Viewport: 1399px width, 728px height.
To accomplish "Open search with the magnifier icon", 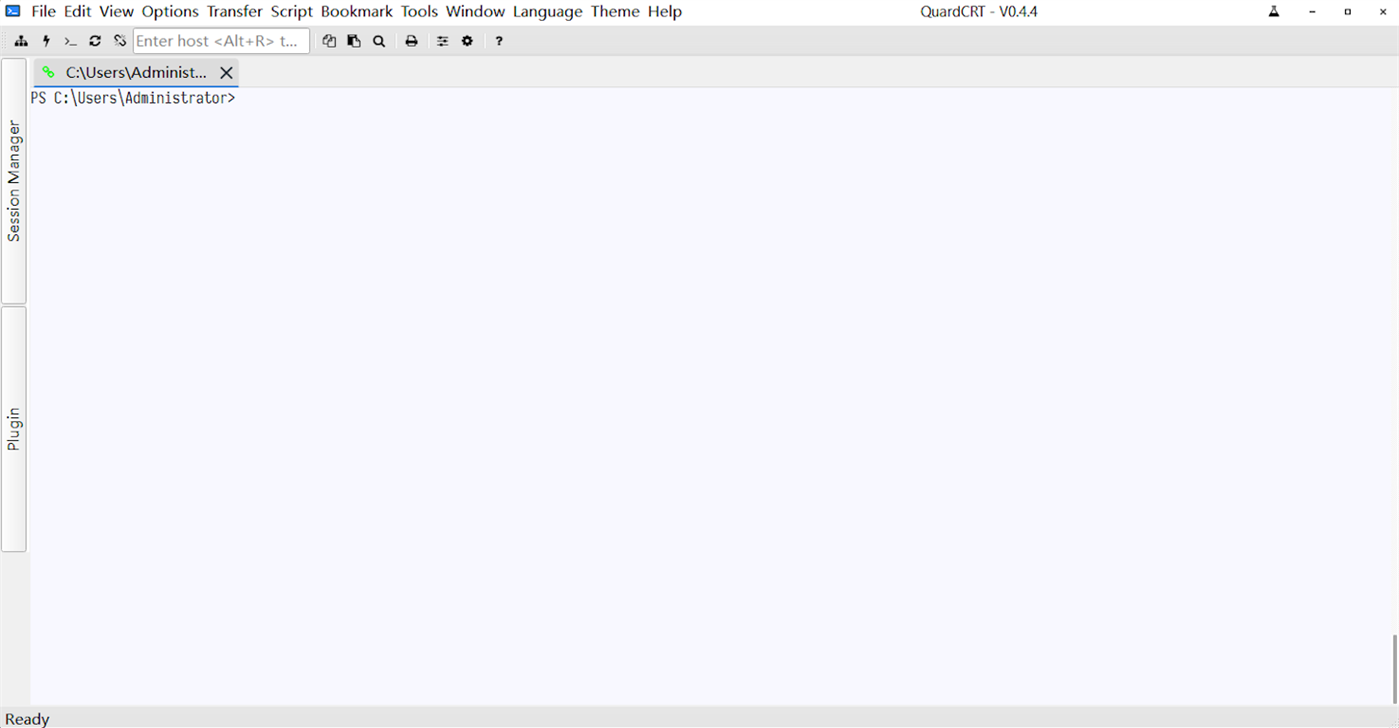I will [x=379, y=40].
